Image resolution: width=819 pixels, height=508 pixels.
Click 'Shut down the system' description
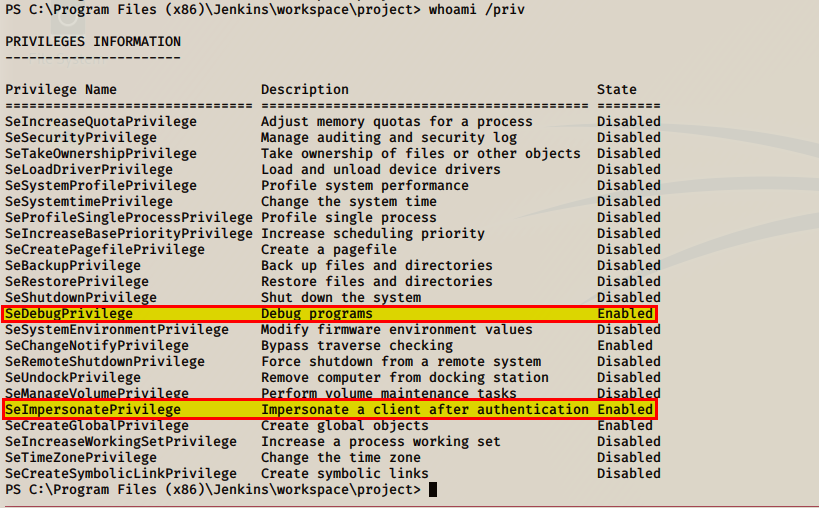341,297
